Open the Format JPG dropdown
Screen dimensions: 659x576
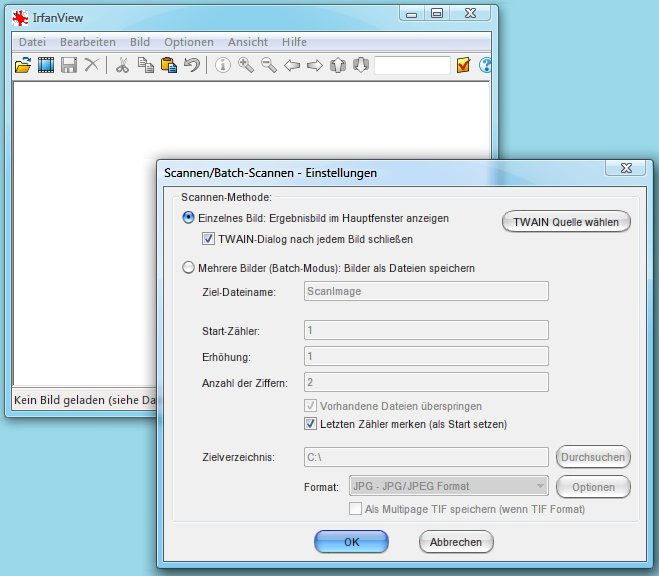448,486
